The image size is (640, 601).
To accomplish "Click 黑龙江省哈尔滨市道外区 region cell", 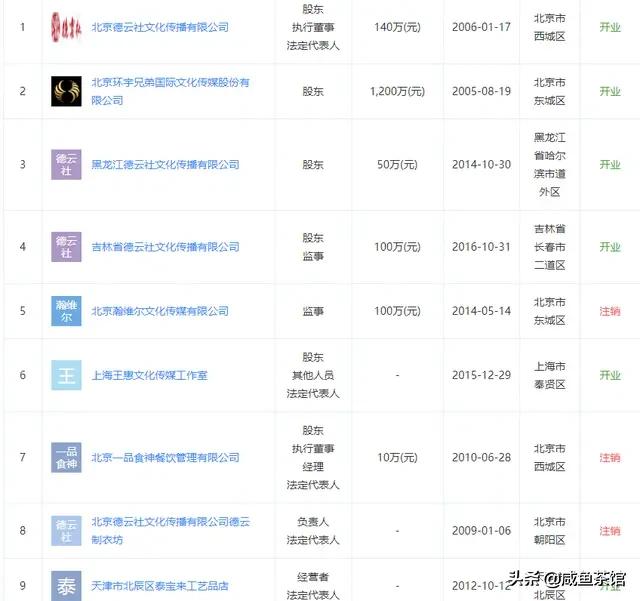I will (549, 165).
